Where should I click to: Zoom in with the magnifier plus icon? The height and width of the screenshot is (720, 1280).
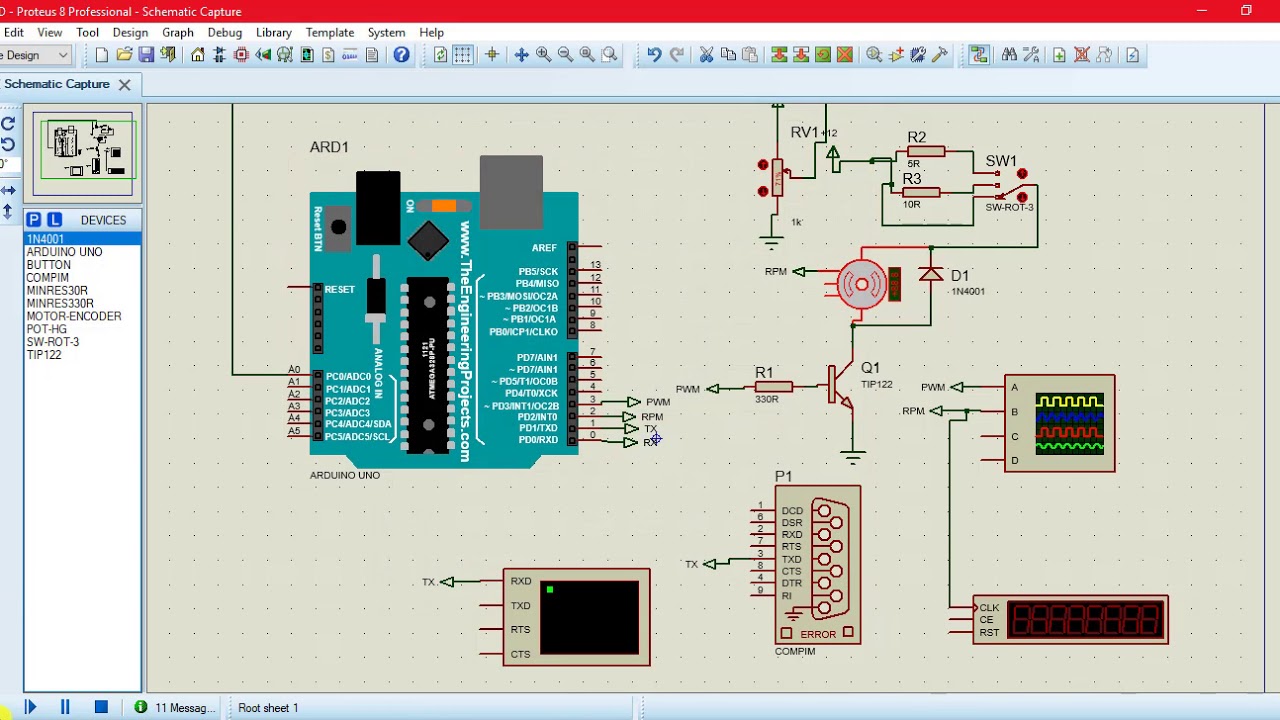[543, 55]
